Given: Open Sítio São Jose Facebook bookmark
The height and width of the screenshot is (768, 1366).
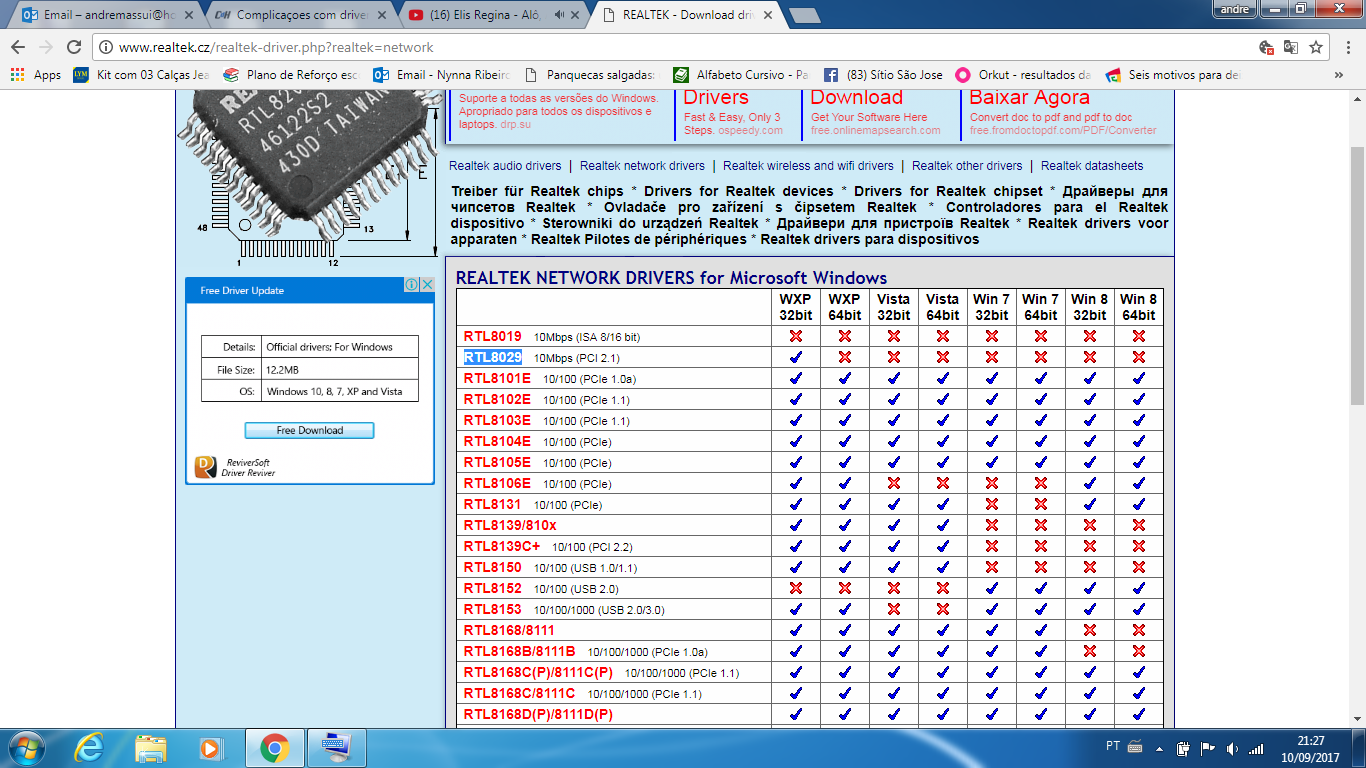Looking at the screenshot, I should 883,75.
